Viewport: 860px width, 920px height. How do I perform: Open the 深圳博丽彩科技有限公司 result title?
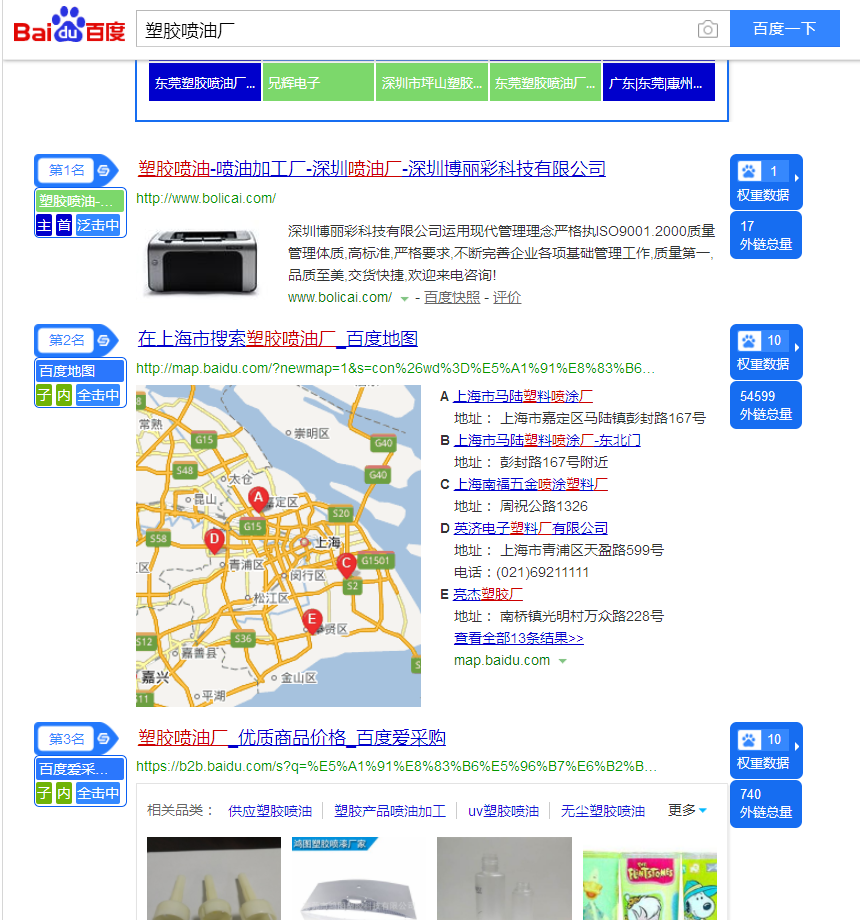371,169
